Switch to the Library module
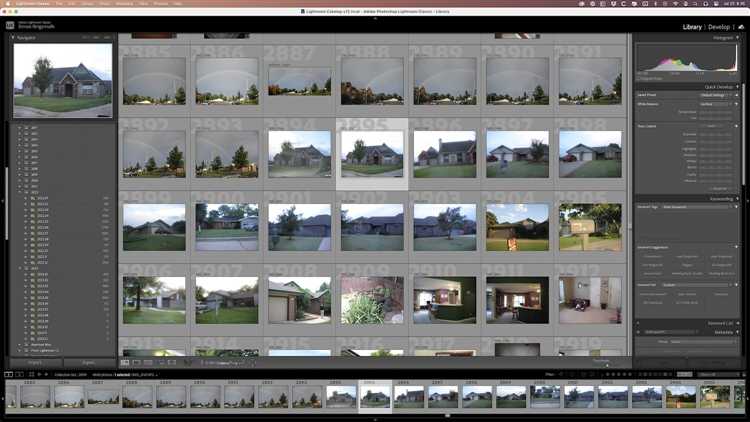 692,27
